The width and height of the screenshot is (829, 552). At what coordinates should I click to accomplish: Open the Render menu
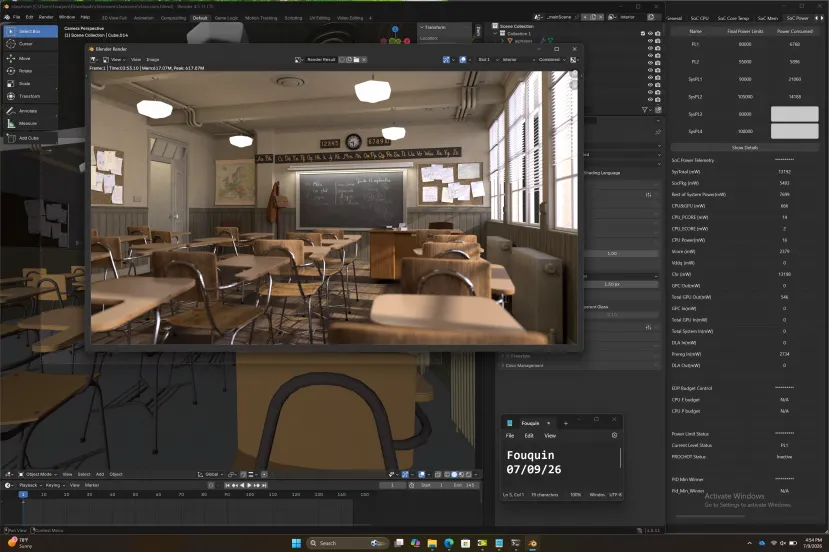(46, 17)
